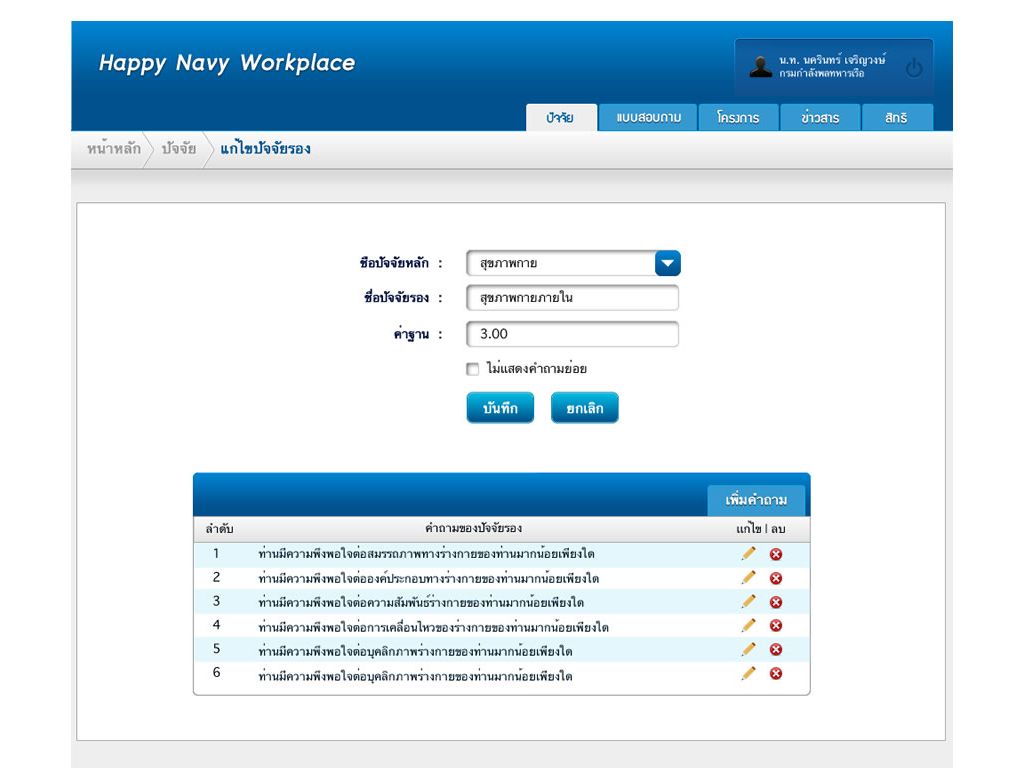Toggle the ไม่แสดงคำถามย่อย checkbox

[473, 369]
